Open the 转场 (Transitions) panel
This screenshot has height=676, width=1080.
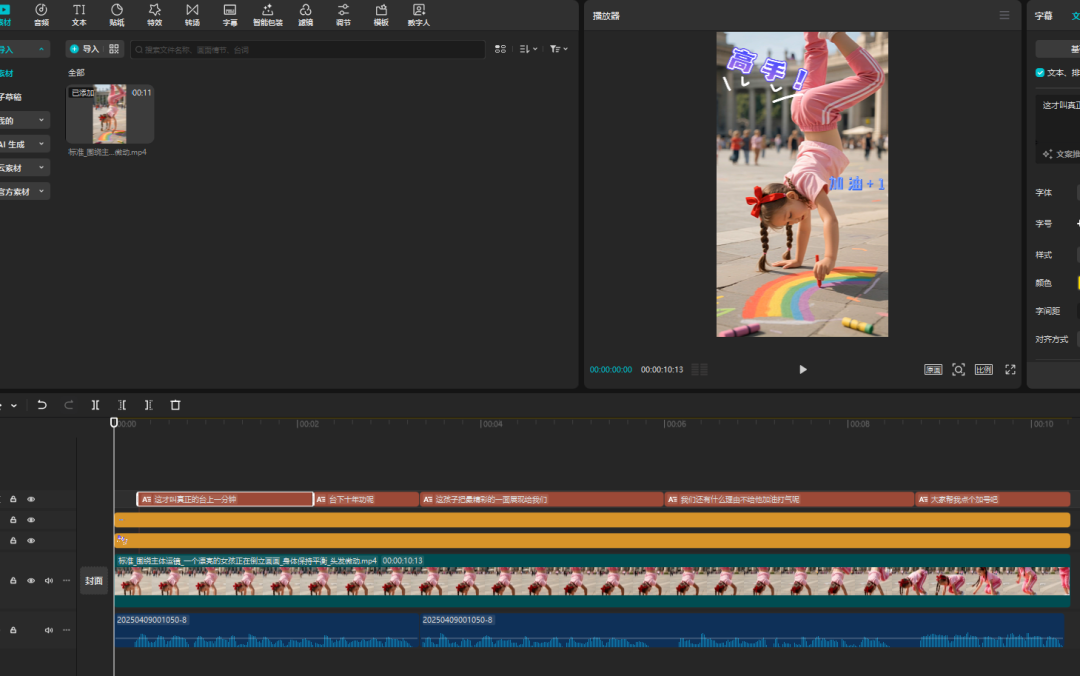pyautogui.click(x=192, y=14)
